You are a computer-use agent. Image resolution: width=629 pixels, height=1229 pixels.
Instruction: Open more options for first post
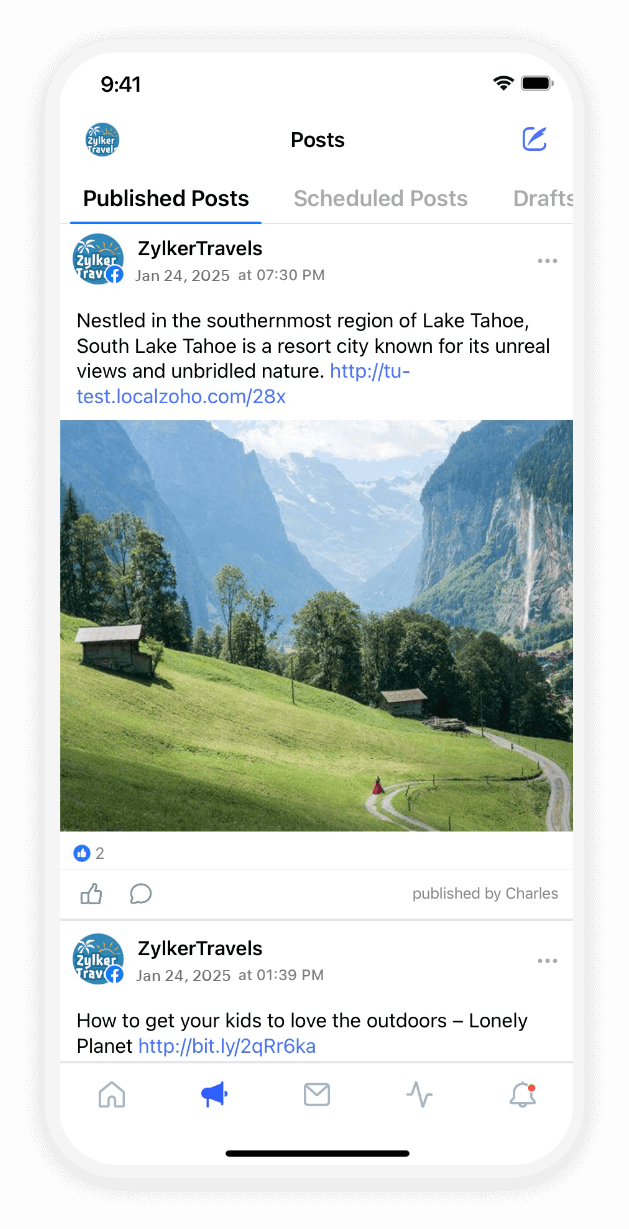(547, 261)
